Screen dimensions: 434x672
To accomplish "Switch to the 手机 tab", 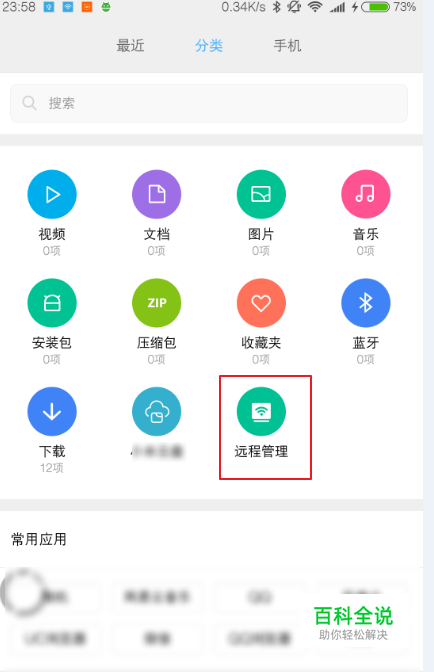I will click(x=287, y=45).
